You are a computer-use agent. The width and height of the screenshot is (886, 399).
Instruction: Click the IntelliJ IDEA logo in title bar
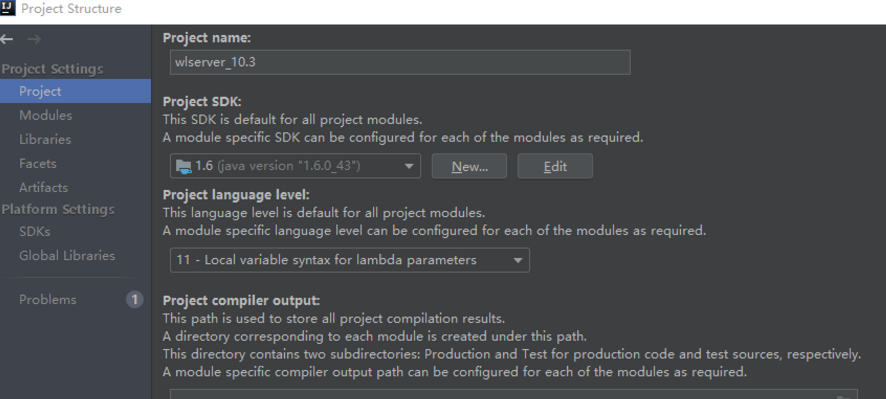point(7,8)
